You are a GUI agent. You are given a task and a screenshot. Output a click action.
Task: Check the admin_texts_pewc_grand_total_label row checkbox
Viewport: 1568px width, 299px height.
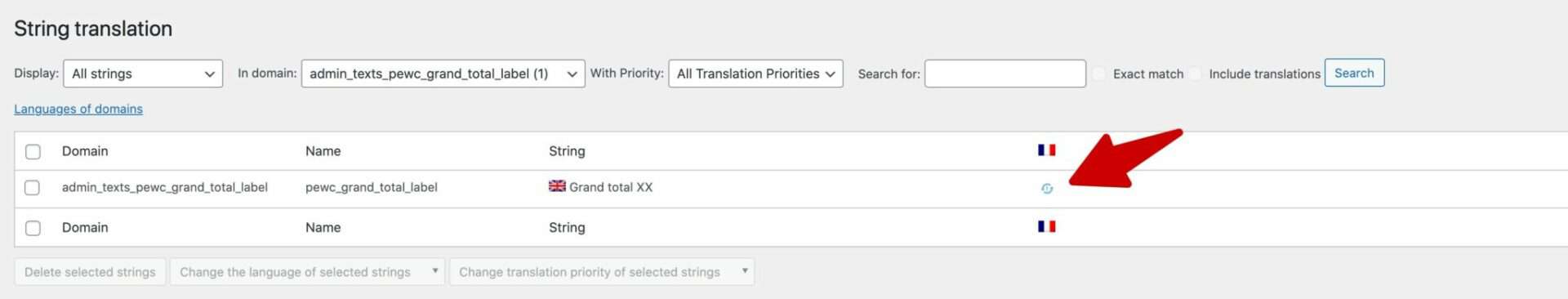(x=33, y=188)
